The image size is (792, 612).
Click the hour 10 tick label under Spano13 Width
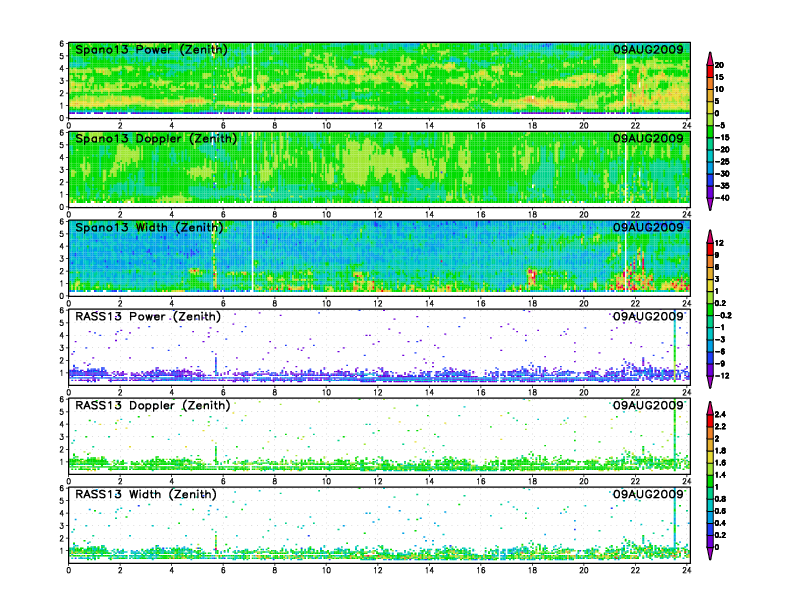(x=326, y=303)
